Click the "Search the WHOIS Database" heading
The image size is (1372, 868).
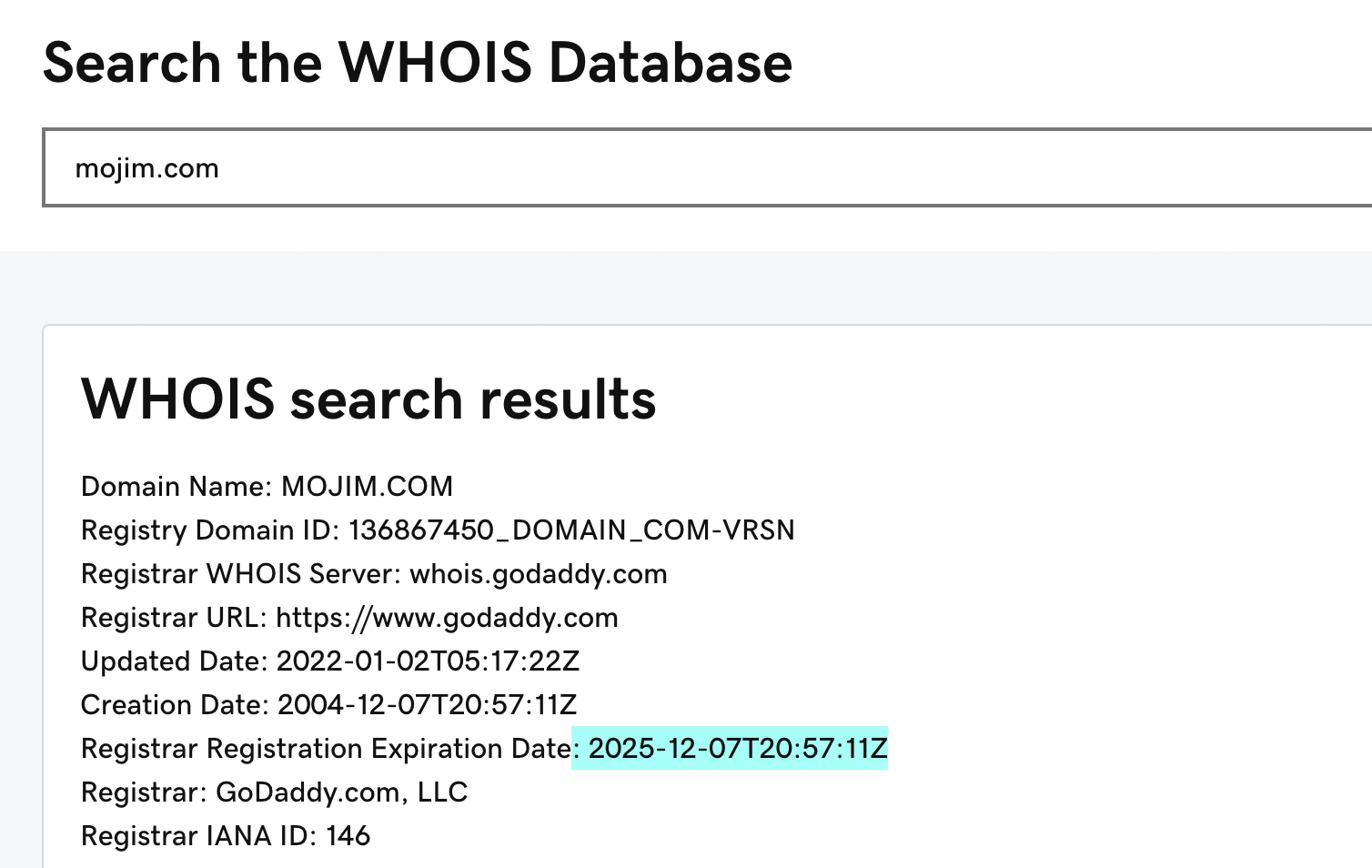[418, 63]
